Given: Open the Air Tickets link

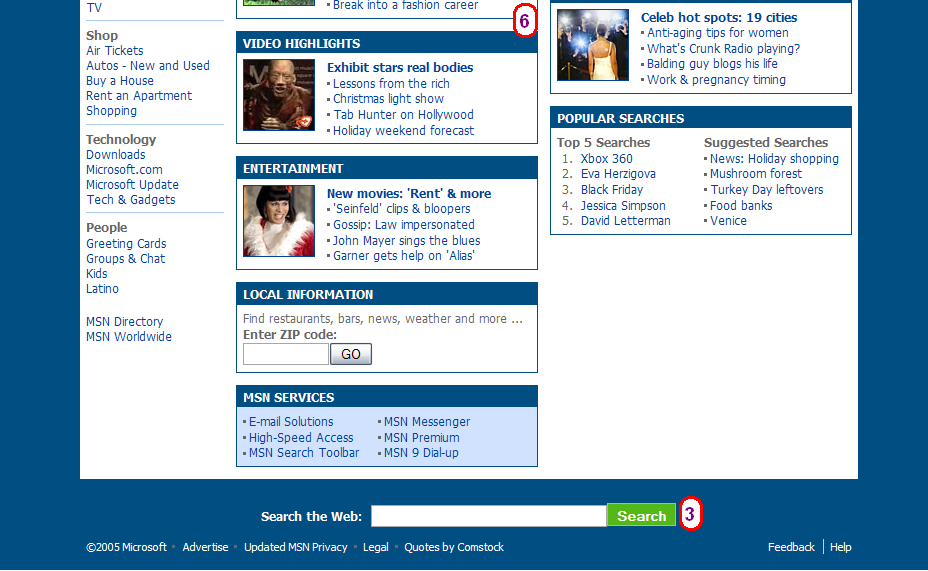Looking at the screenshot, I should click(x=115, y=51).
